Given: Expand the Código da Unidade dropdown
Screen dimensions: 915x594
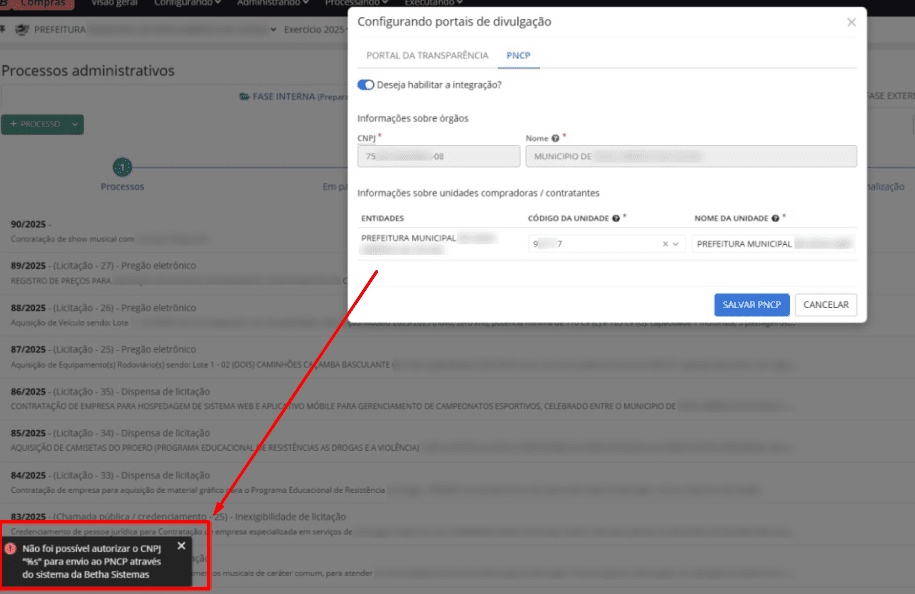Looking at the screenshot, I should pyautogui.click(x=677, y=244).
